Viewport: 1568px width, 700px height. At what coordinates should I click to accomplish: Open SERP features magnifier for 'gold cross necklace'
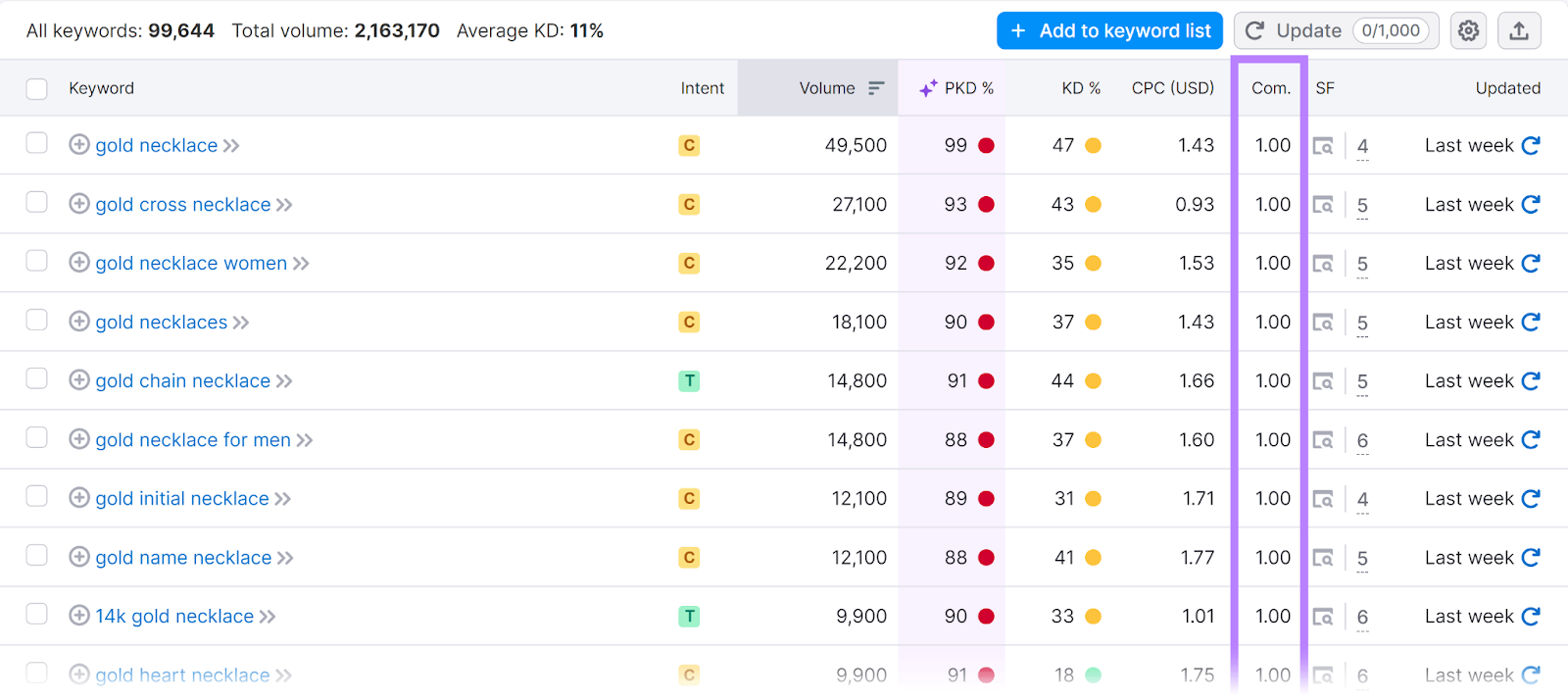pyautogui.click(x=1323, y=204)
